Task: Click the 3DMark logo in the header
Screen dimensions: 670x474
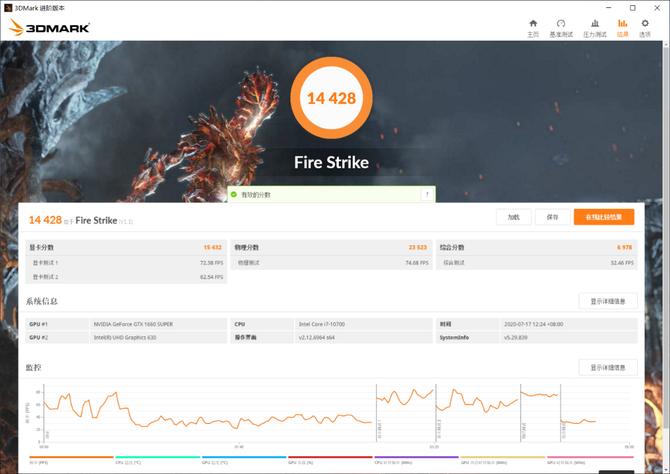Action: point(49,28)
